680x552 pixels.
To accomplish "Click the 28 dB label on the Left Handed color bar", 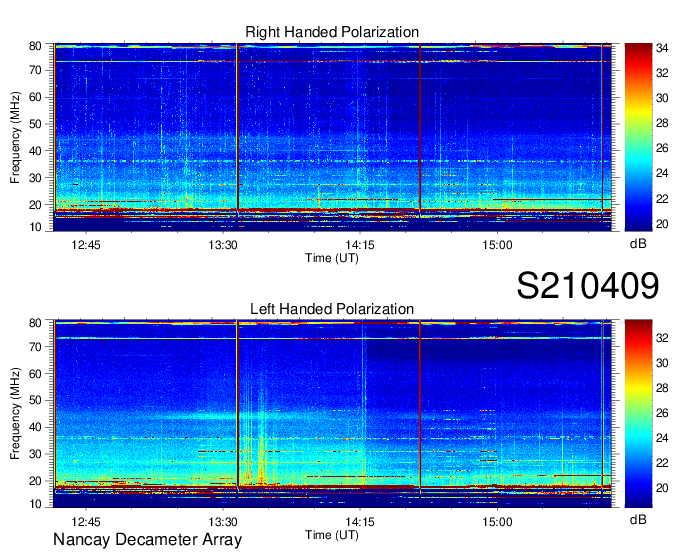I will (662, 388).
